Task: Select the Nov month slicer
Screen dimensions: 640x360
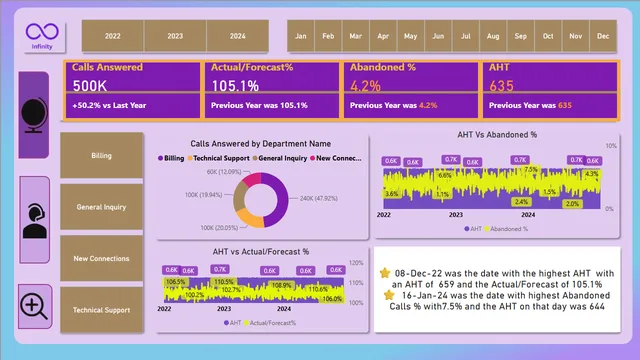Action: (576, 36)
